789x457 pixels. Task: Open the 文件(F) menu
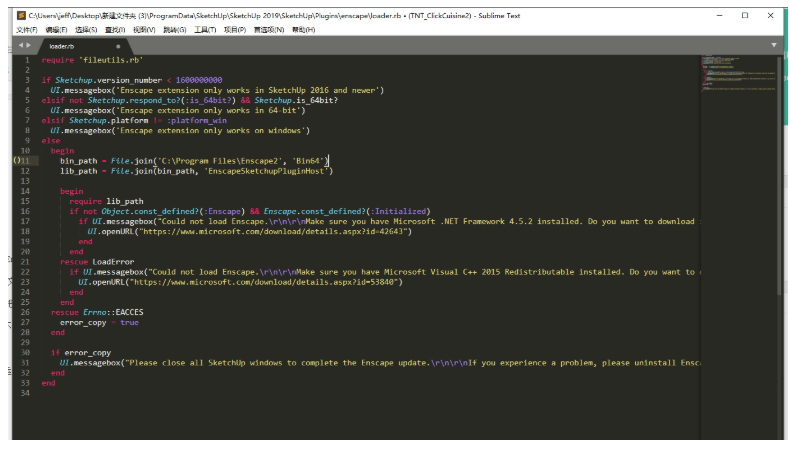(x=27, y=30)
